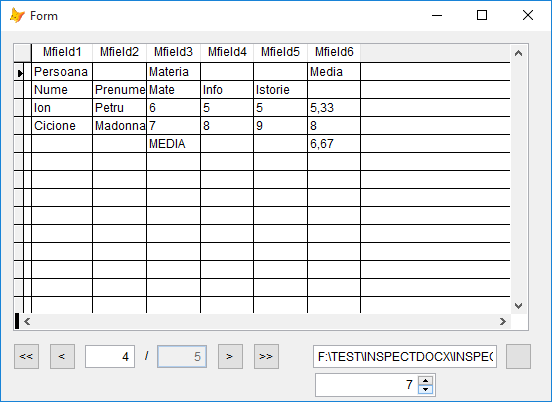Select the Materia cell
This screenshot has height=402, width=552.
173,72
